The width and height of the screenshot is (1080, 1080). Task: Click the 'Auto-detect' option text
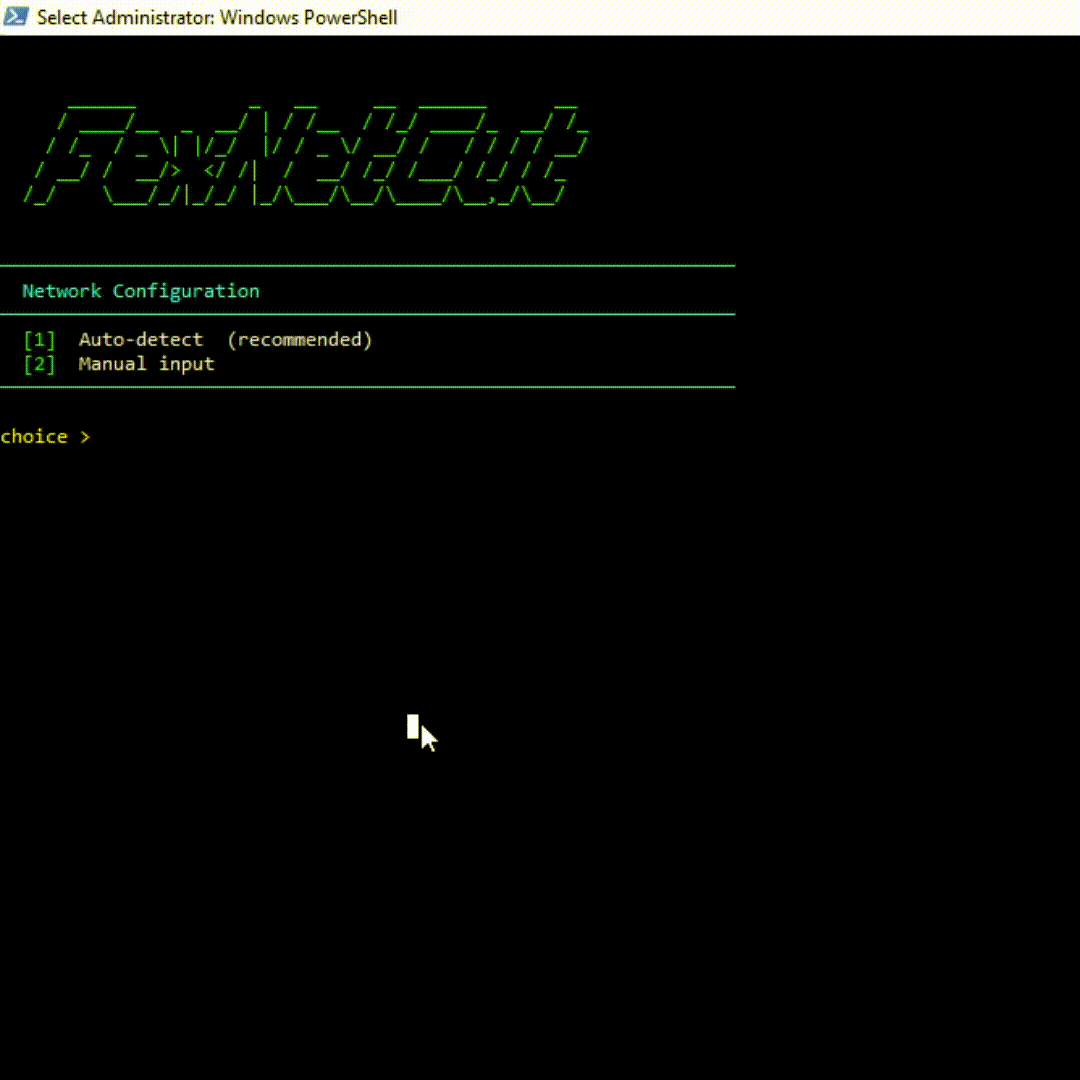pos(141,340)
